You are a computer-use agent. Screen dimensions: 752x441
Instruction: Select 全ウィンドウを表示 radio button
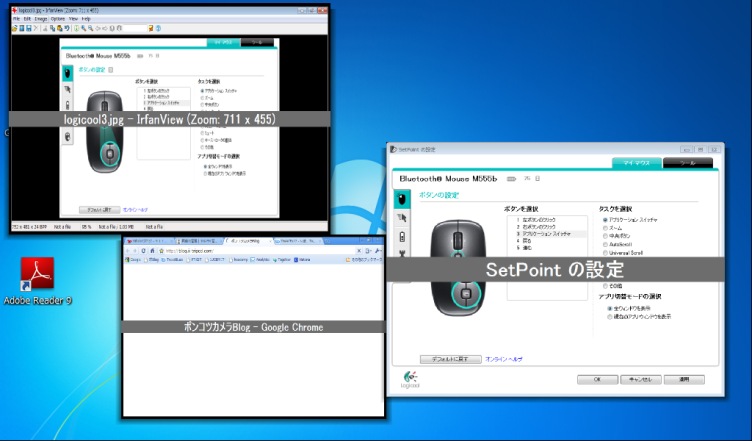coord(610,309)
